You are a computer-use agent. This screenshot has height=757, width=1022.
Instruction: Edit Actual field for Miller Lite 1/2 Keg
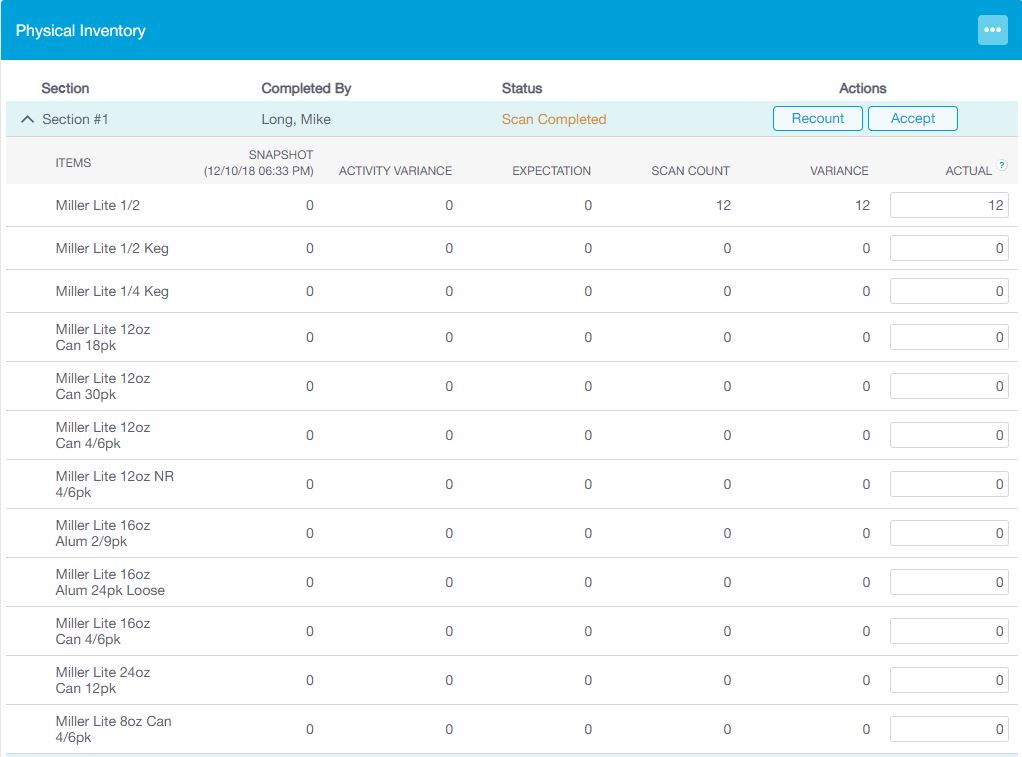[x=949, y=248]
